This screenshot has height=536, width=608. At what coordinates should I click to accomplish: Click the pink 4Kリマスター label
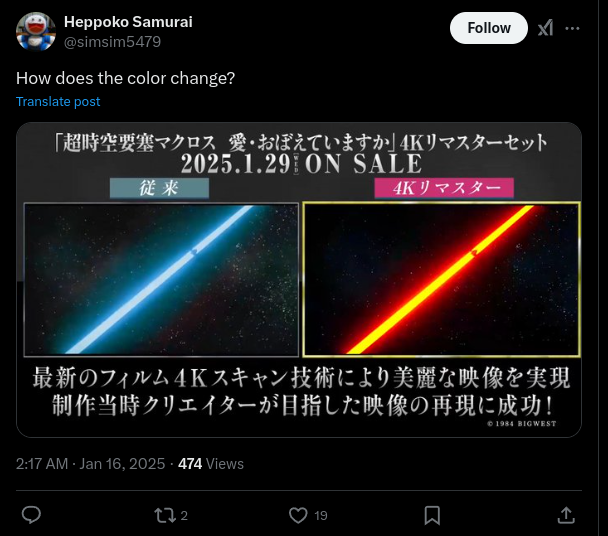pos(444,188)
